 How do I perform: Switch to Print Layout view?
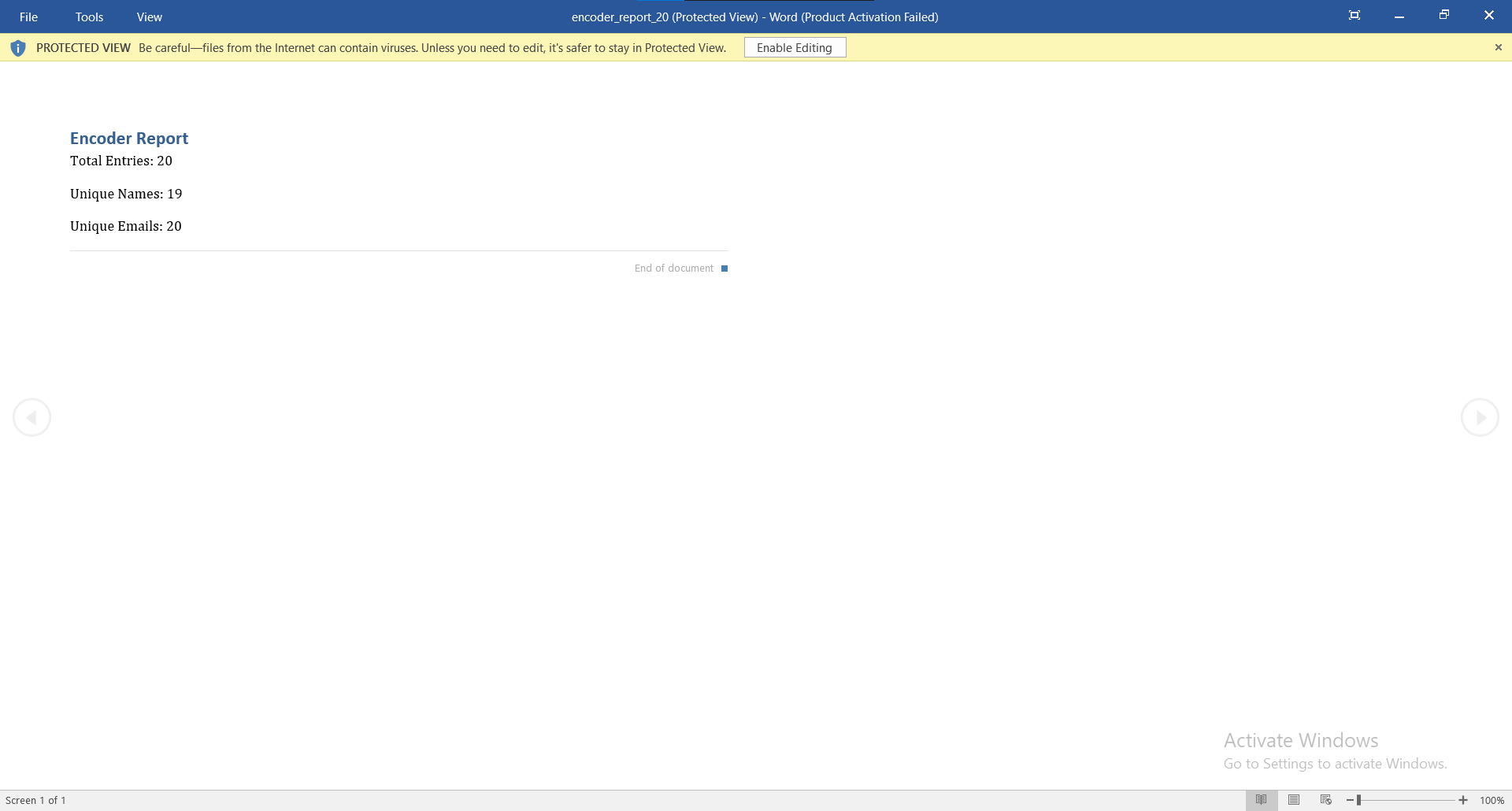pyautogui.click(x=1294, y=800)
